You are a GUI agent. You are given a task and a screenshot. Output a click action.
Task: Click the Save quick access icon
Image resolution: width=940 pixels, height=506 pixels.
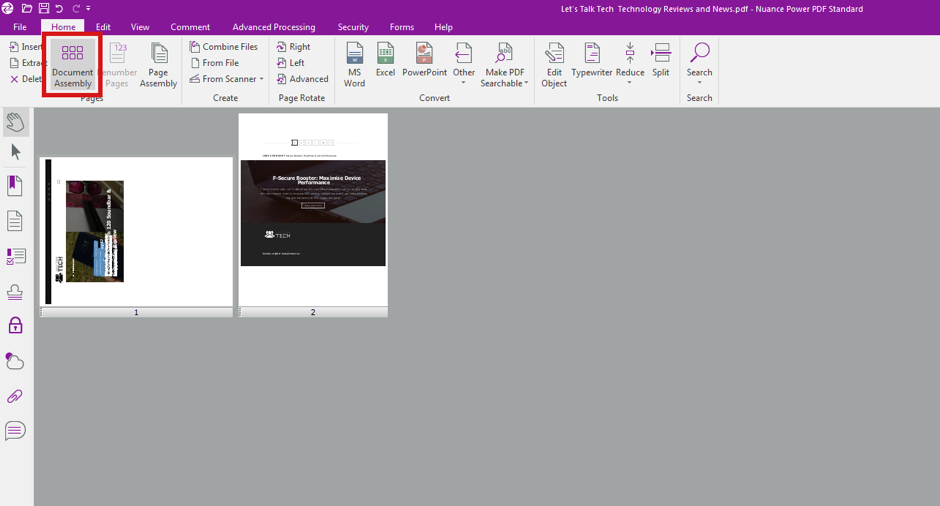pos(44,8)
